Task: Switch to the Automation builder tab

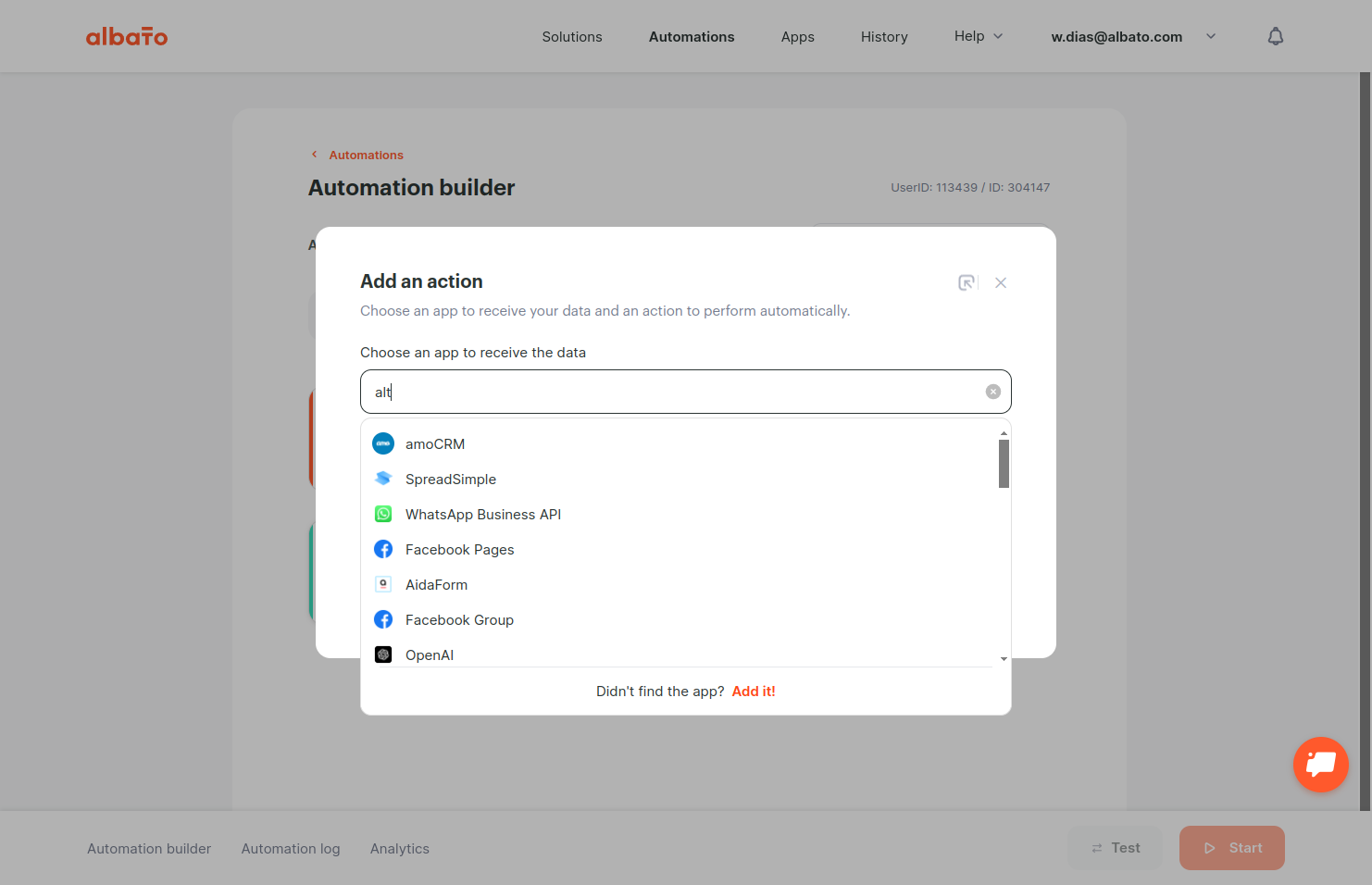Action: point(149,849)
